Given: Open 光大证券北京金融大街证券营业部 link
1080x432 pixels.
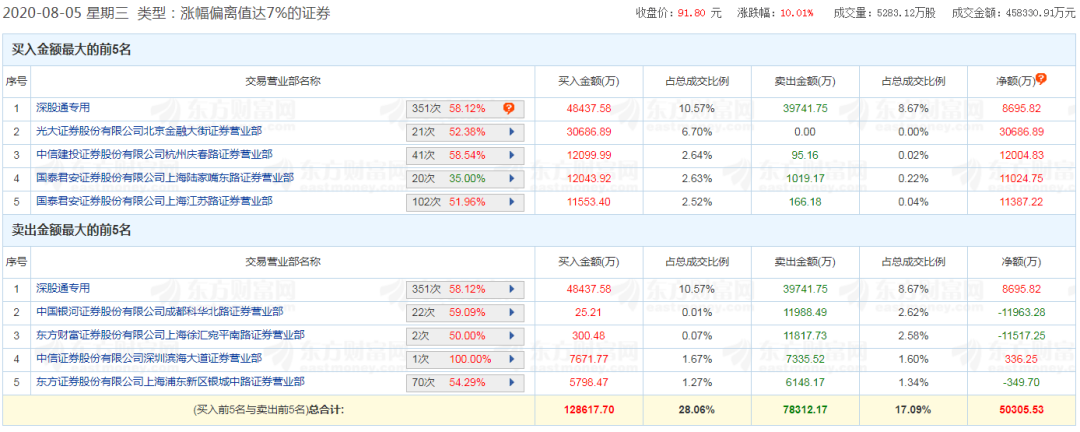Looking at the screenshot, I should pyautogui.click(x=149, y=131).
